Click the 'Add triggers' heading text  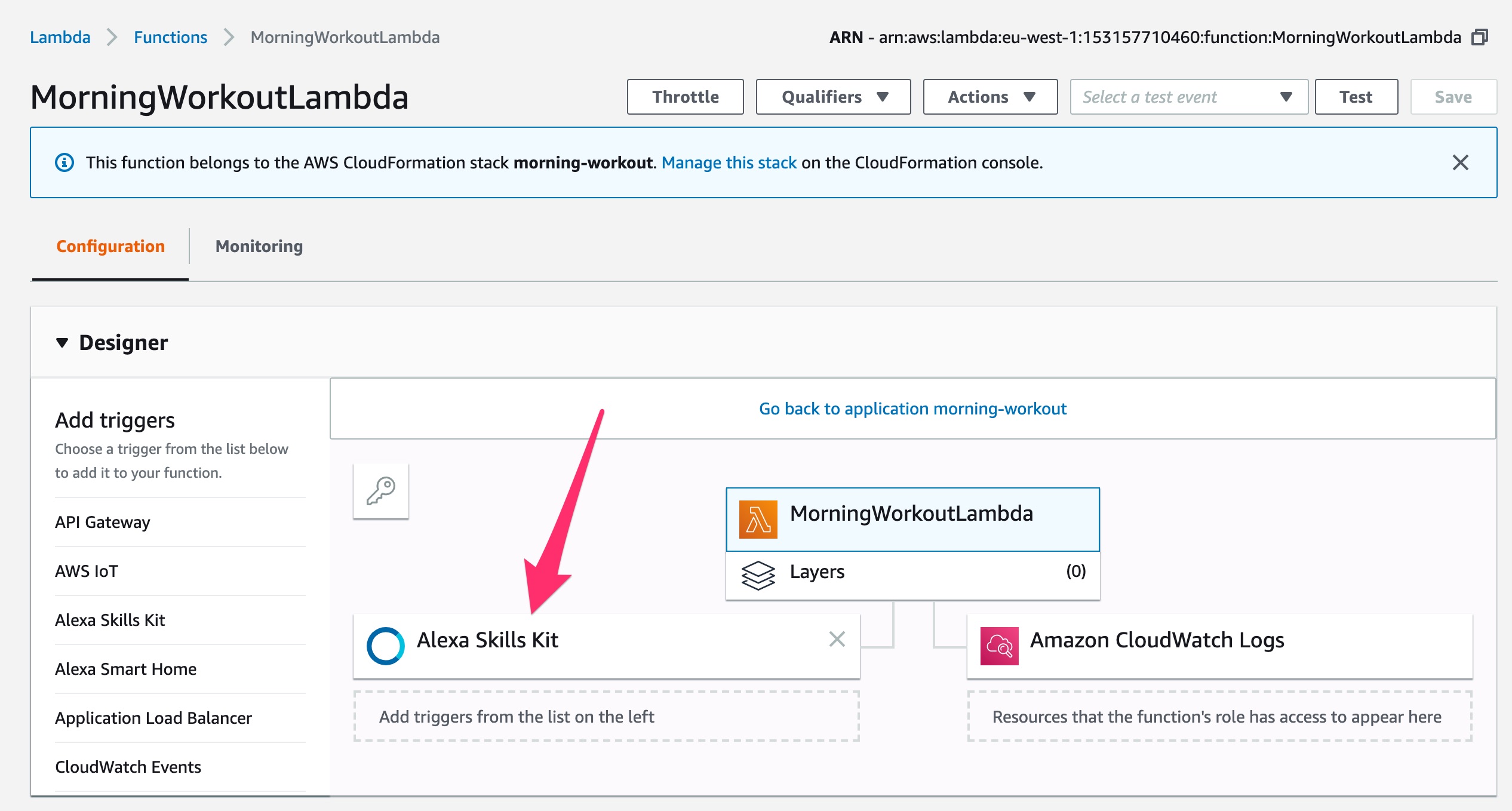tap(115, 420)
